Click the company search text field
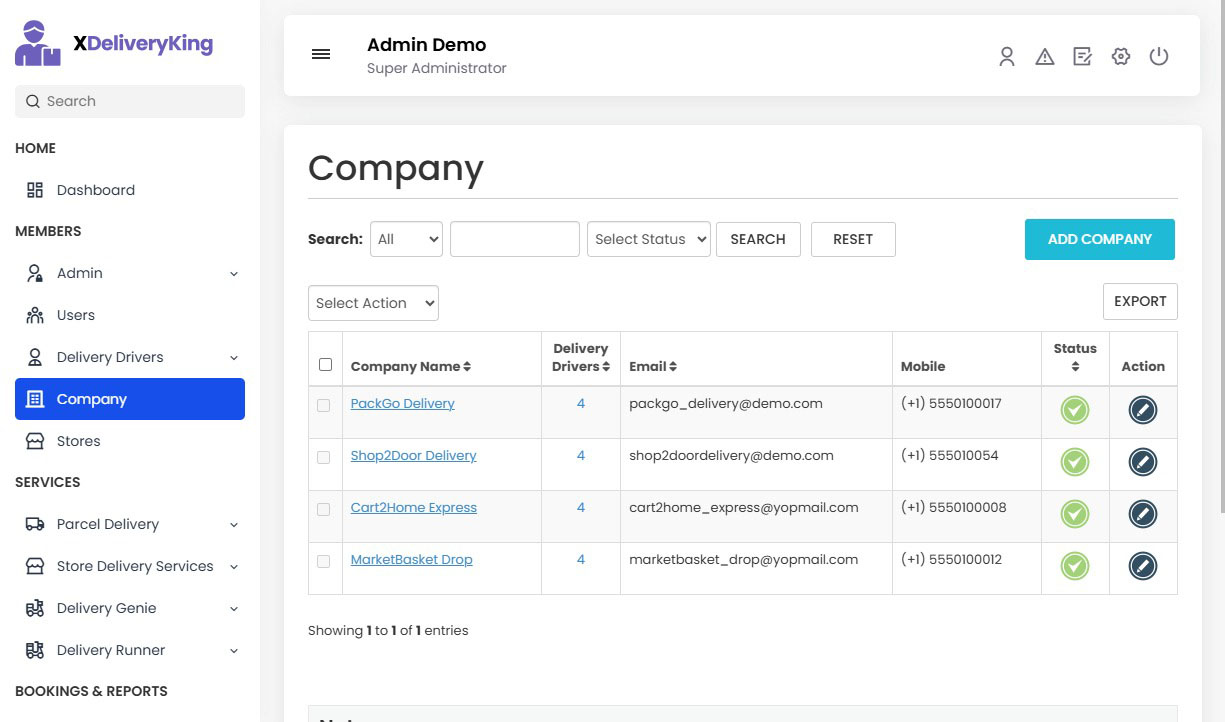The image size is (1225, 722). pos(514,239)
